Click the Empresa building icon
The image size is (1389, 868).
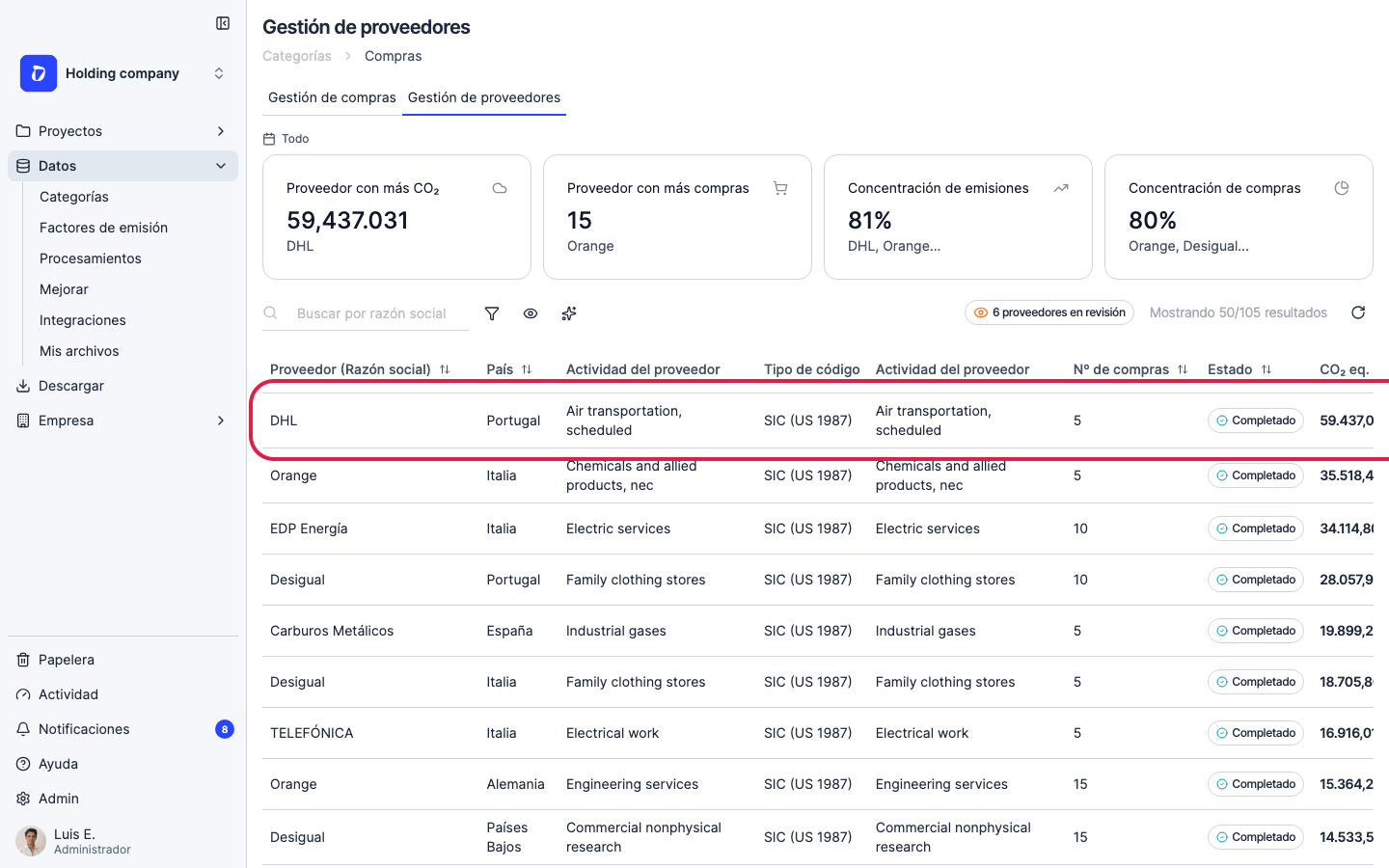(x=23, y=420)
